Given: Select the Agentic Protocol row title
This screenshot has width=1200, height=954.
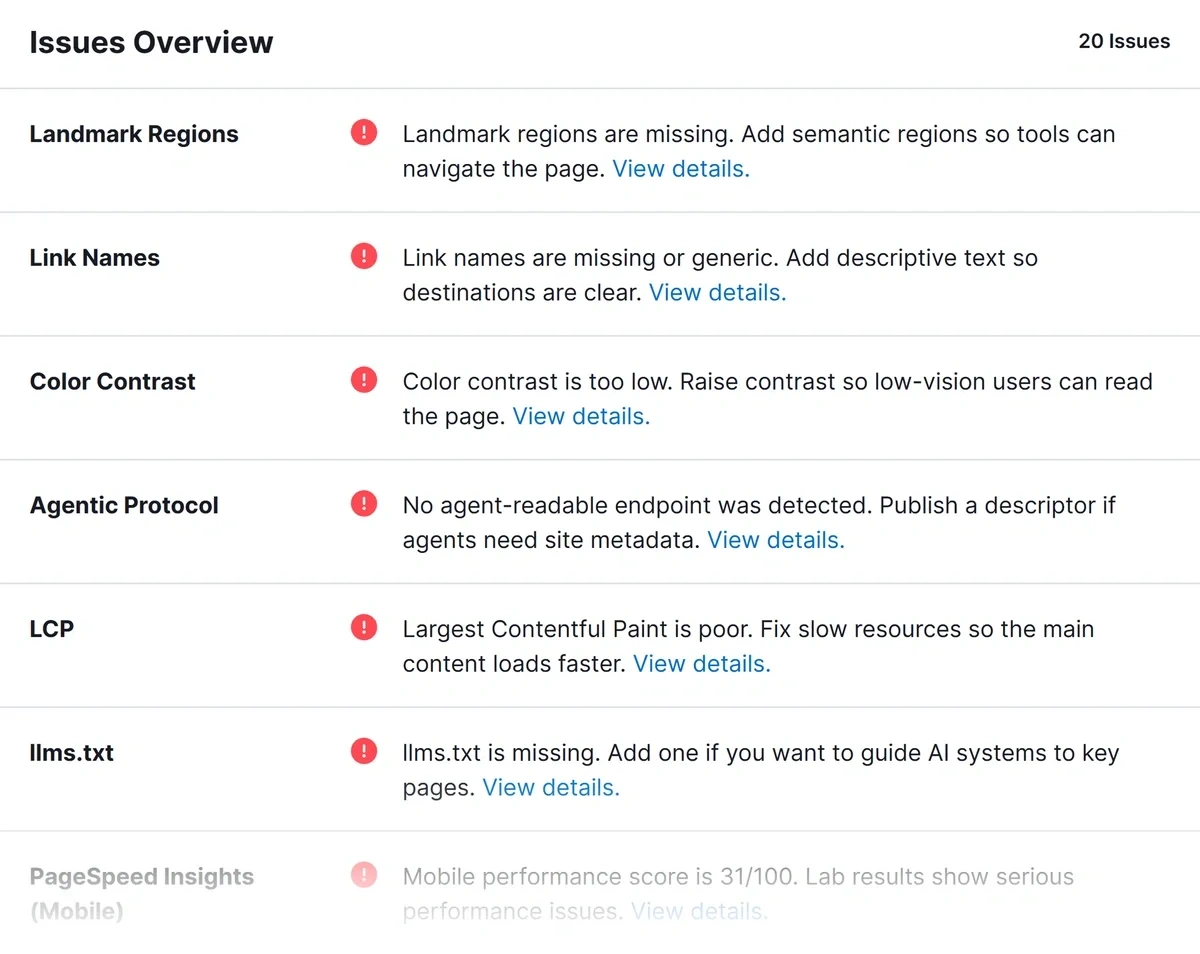Looking at the screenshot, I should pos(124,505).
